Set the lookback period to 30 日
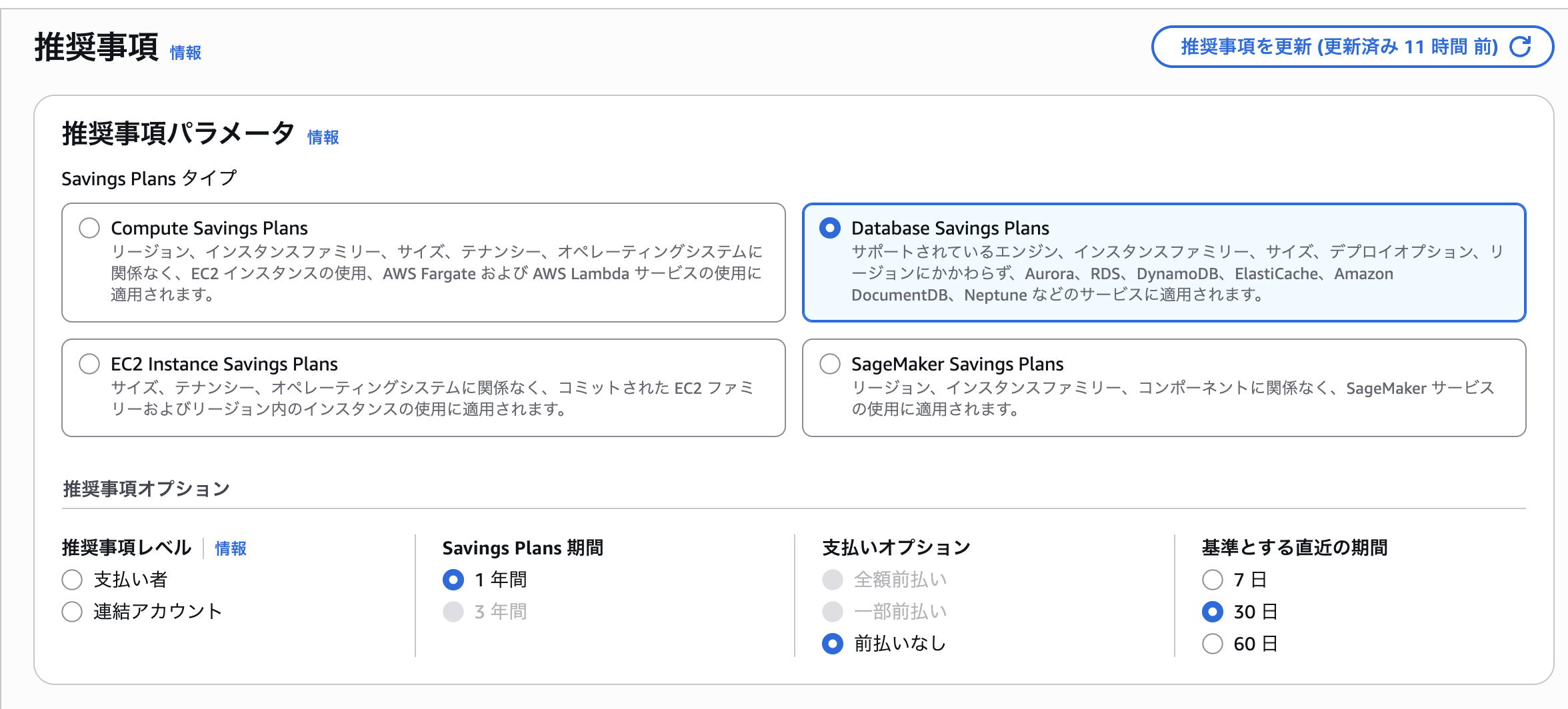 [1213, 612]
